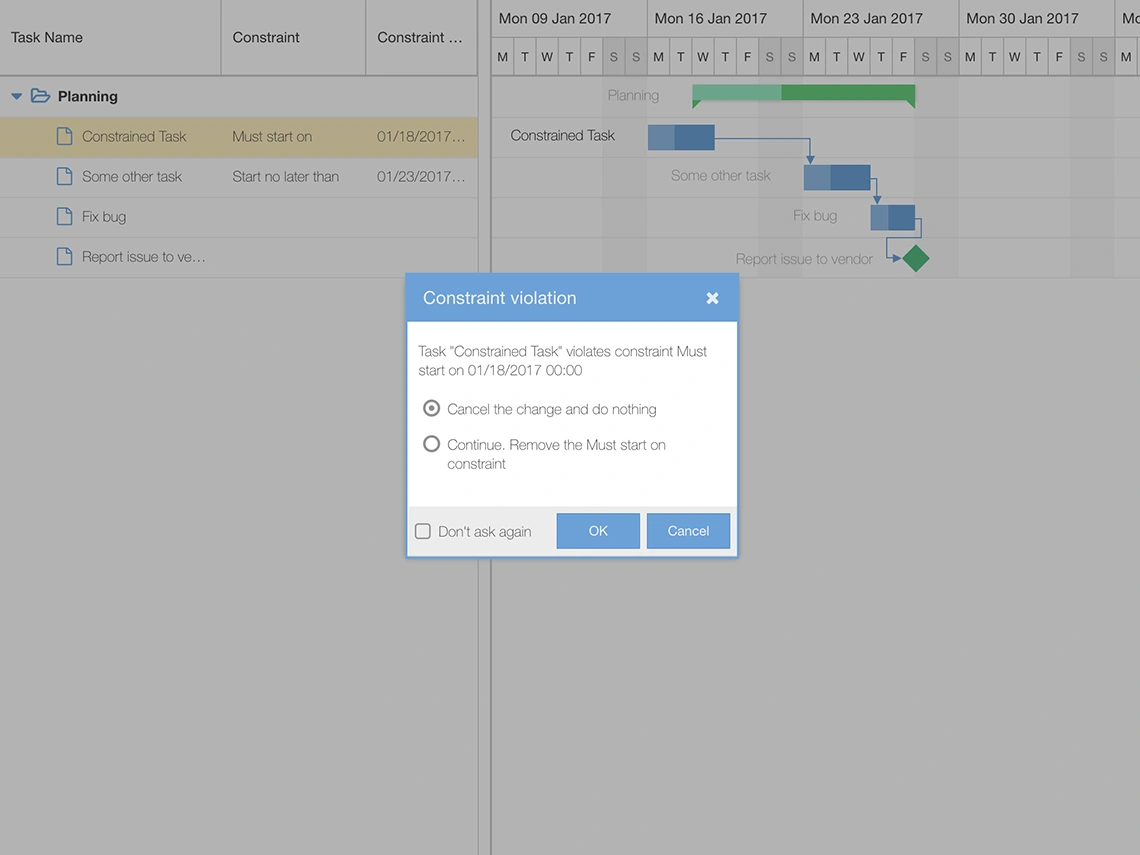
Task: Click the Some other task chart label
Action: (720, 175)
